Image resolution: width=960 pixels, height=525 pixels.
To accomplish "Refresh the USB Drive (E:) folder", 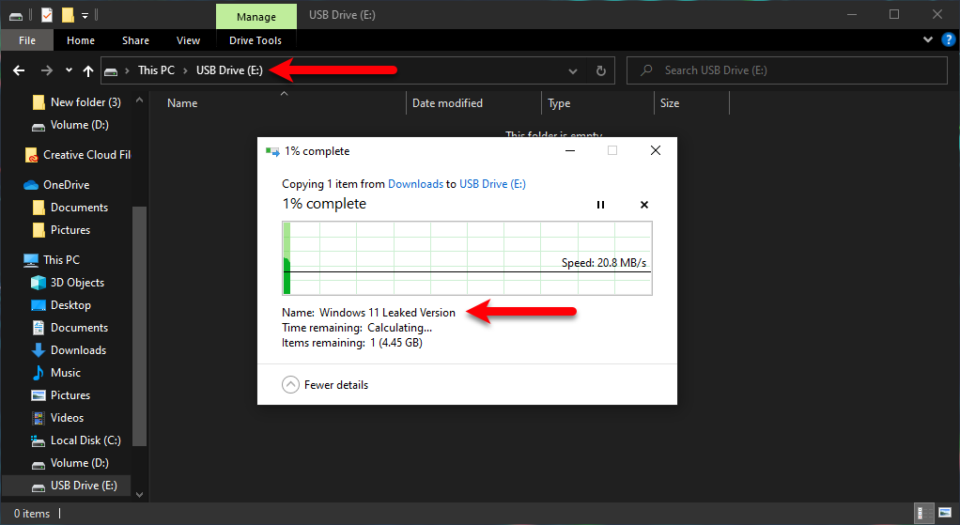I will (601, 71).
